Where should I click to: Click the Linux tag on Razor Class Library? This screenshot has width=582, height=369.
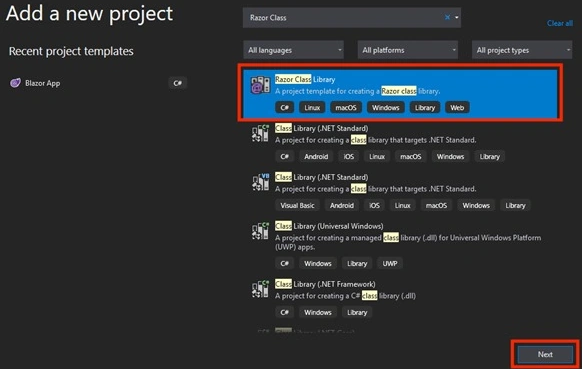(x=312, y=108)
